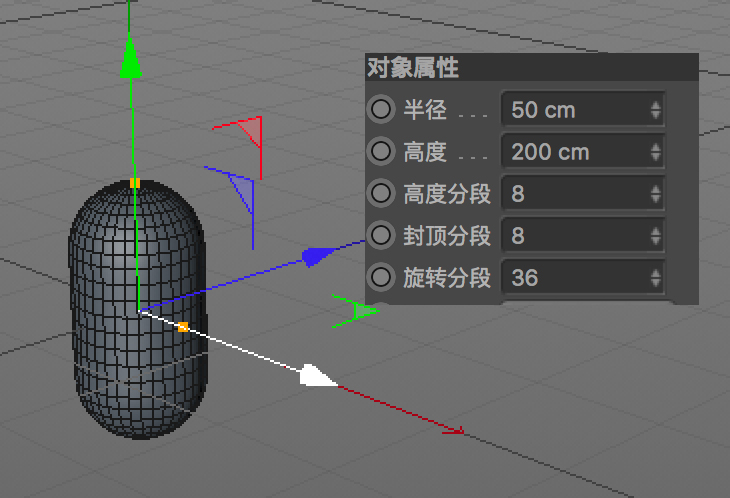
Task: Click the stepper arrows for 半径
Action: coord(656,110)
